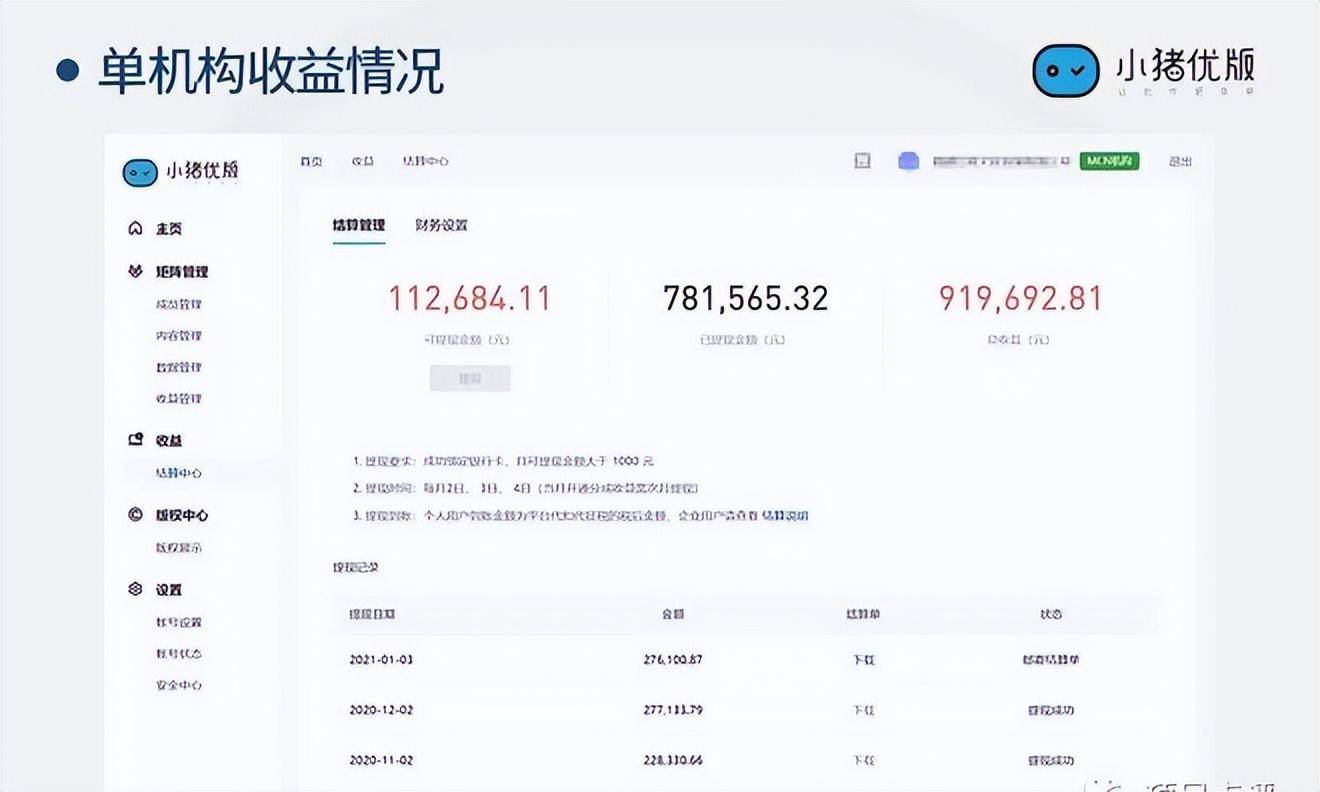The image size is (1320, 792).
Task: Open the blue 结算说明 link
Action: point(785,516)
